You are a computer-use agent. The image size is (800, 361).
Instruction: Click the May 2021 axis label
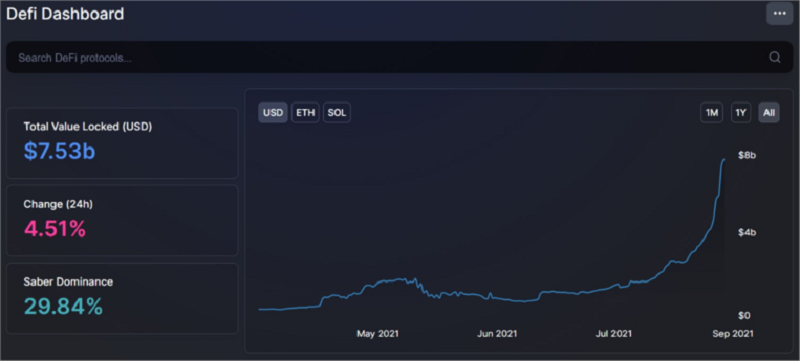click(378, 334)
